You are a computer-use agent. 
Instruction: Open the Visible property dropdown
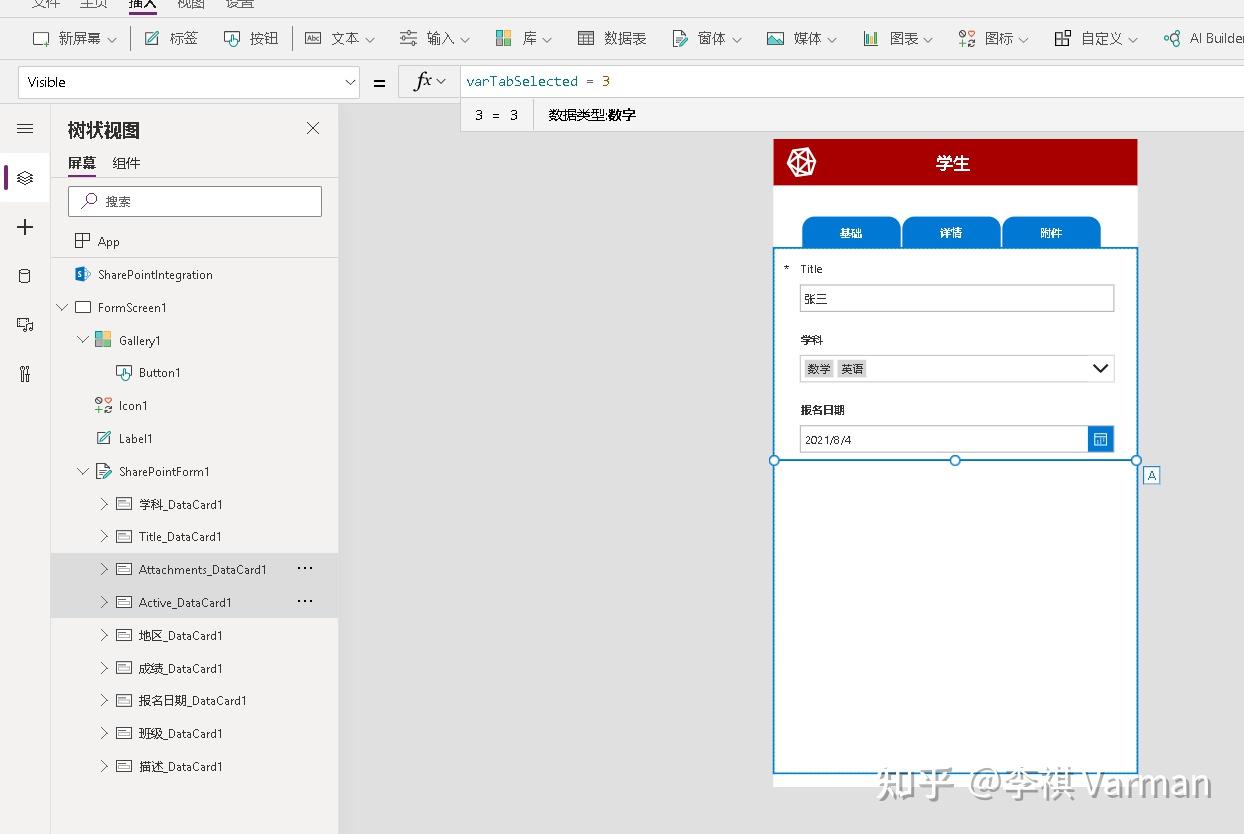(x=352, y=82)
